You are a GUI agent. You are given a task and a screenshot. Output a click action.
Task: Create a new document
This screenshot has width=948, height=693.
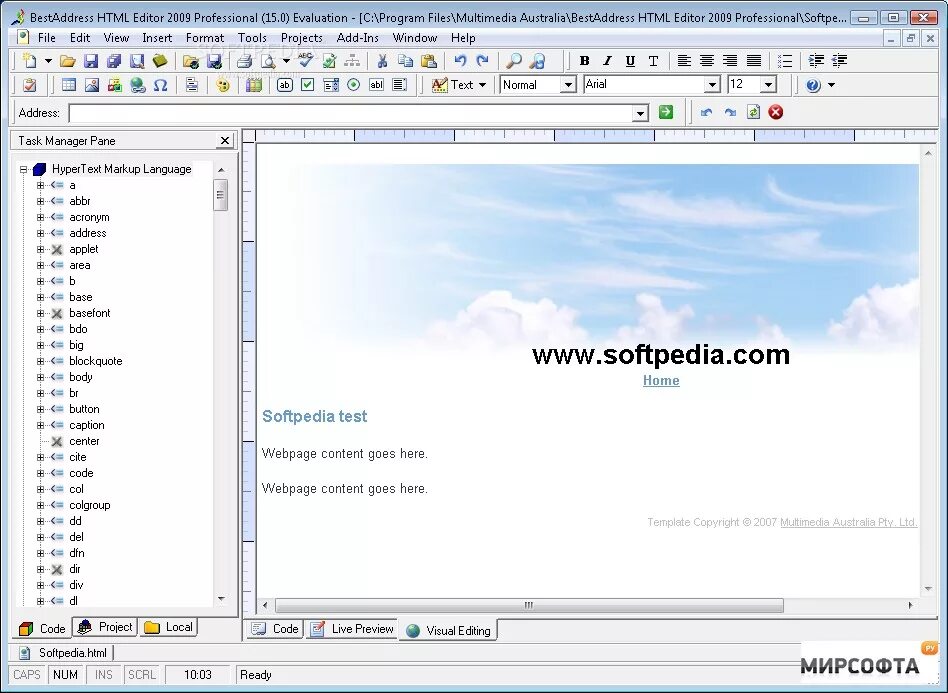point(30,60)
